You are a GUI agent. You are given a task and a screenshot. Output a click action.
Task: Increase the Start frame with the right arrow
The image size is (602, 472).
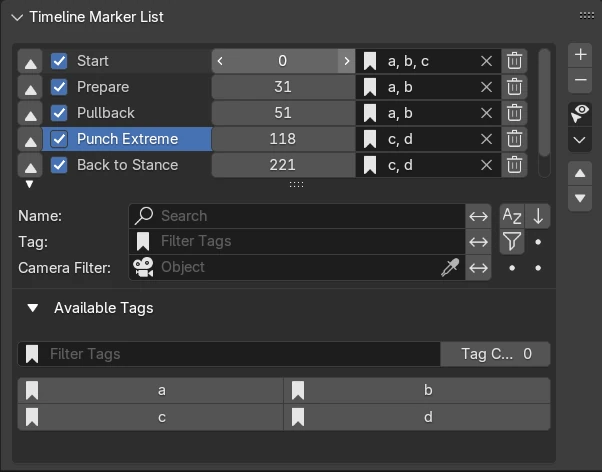point(347,61)
